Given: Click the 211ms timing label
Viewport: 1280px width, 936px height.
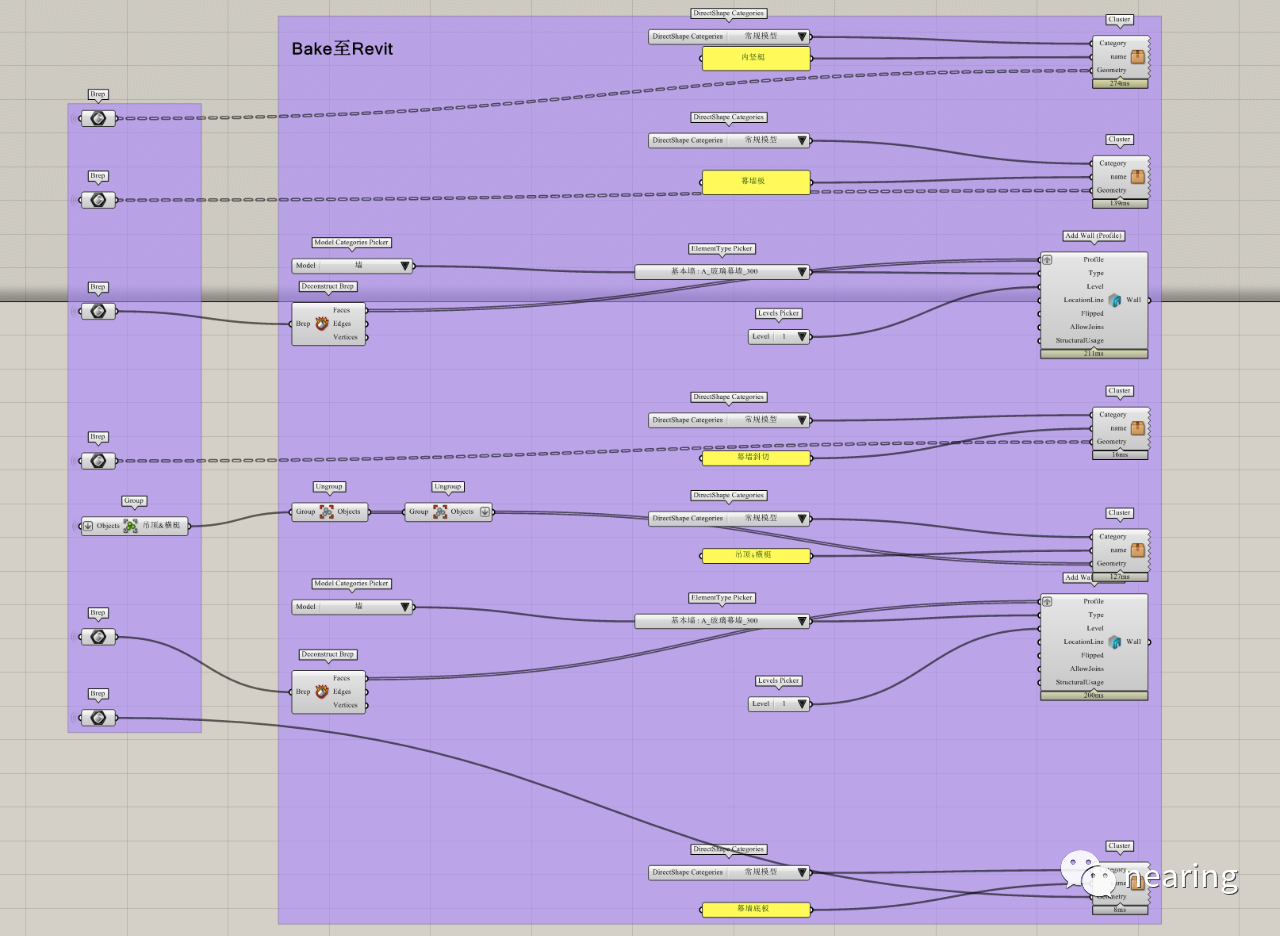Looking at the screenshot, I should tap(1094, 354).
